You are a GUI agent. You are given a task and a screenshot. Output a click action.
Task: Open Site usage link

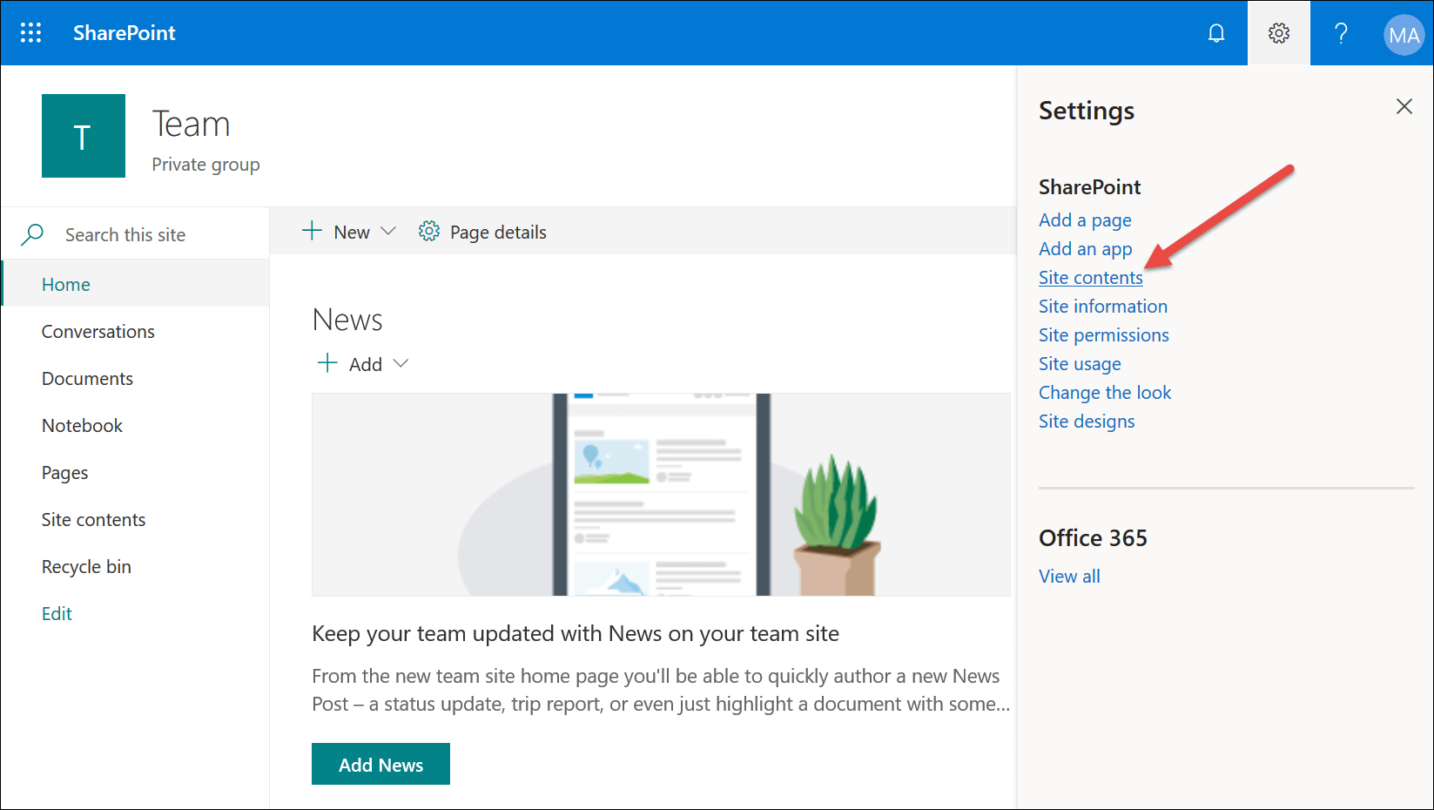pos(1080,364)
